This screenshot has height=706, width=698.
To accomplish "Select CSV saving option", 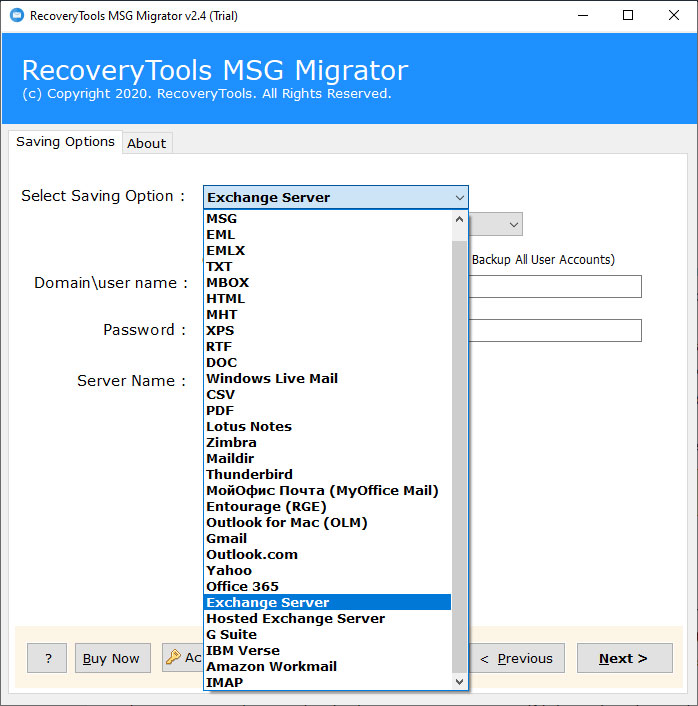I will [327, 394].
